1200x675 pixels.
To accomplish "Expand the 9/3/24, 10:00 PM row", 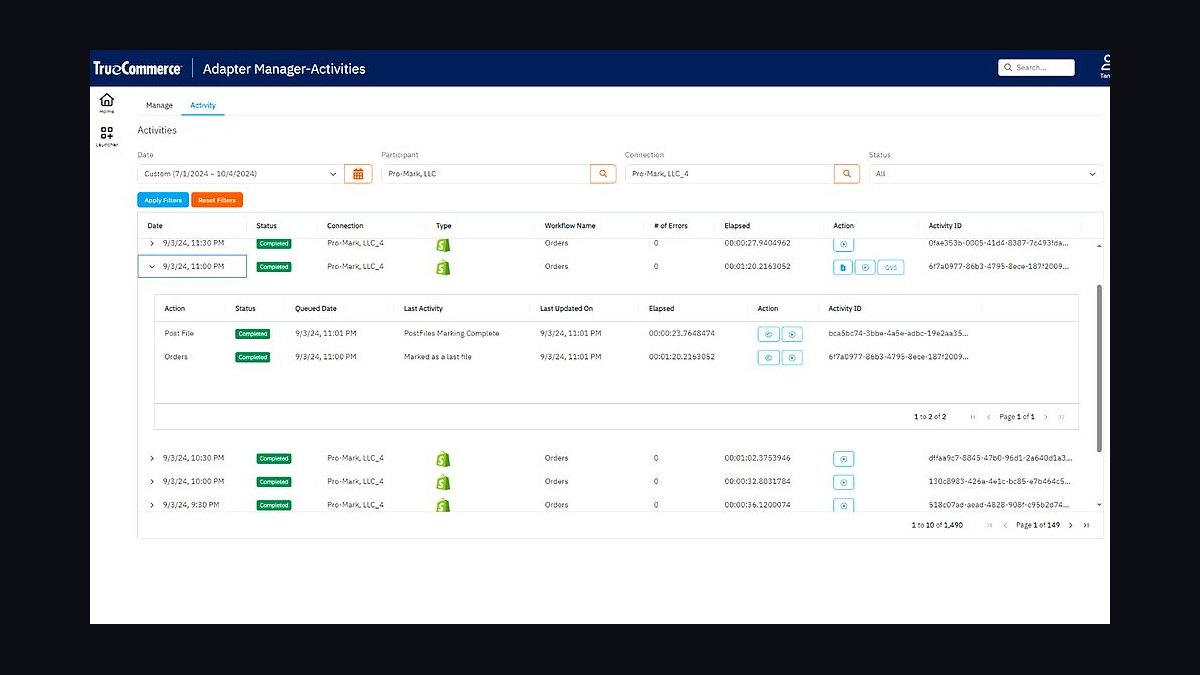I will click(152, 481).
